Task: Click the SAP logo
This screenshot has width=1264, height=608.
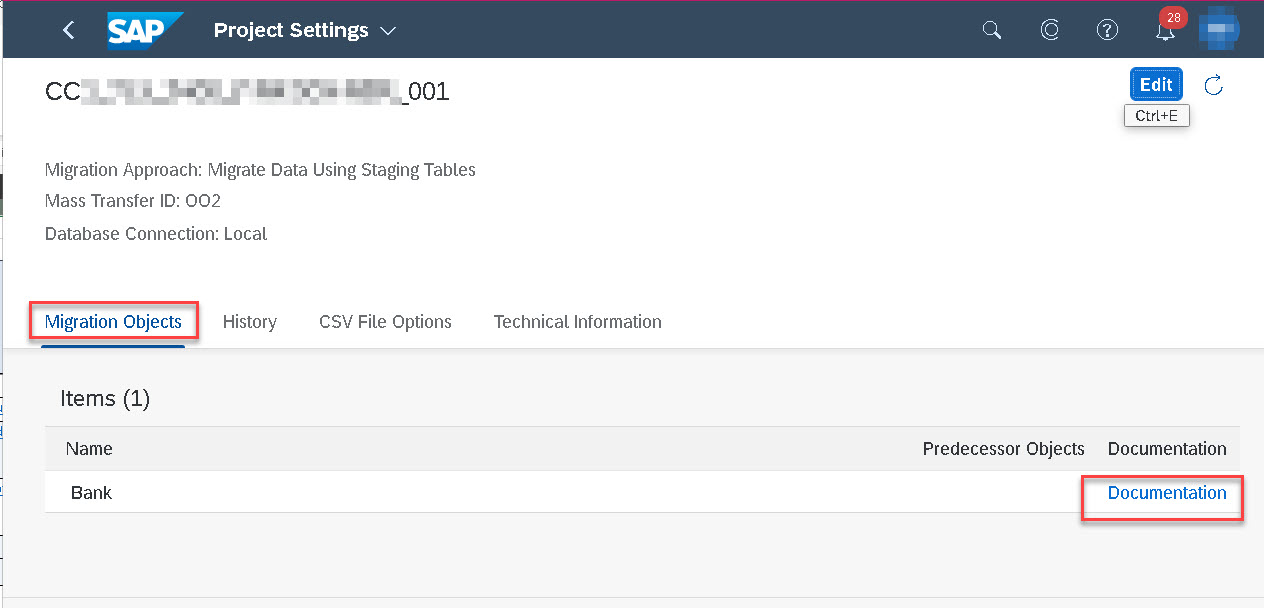Action: pyautogui.click(x=145, y=30)
